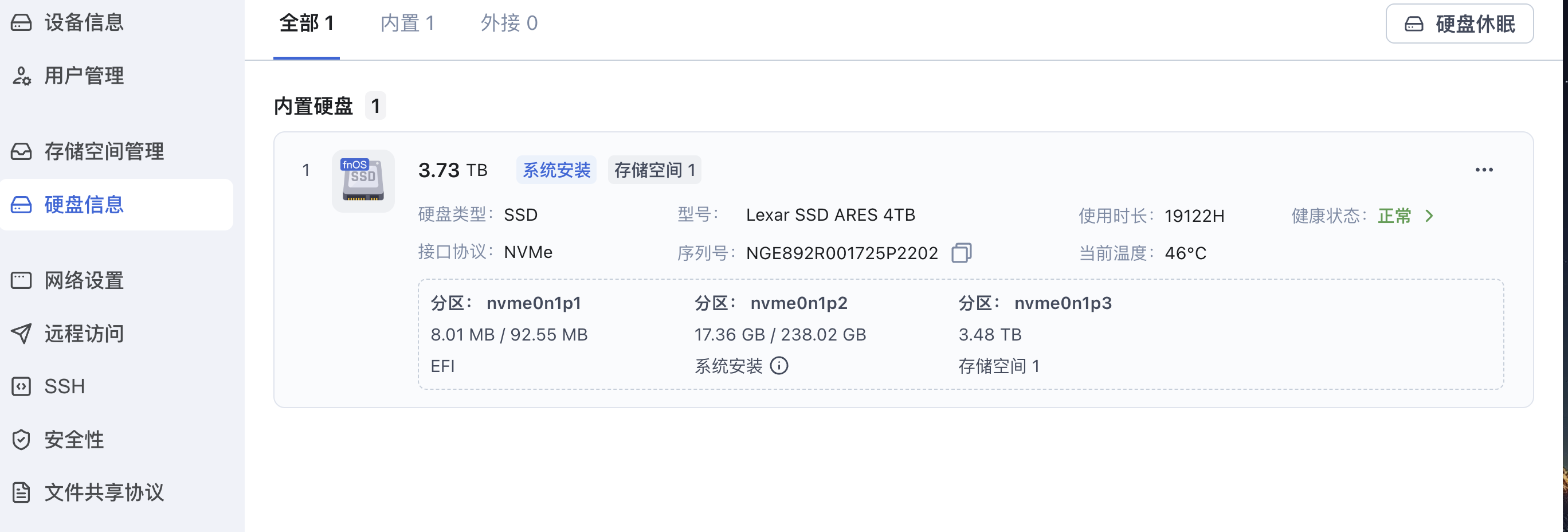Click the info icon next to 系统安装 partition

coord(779,366)
